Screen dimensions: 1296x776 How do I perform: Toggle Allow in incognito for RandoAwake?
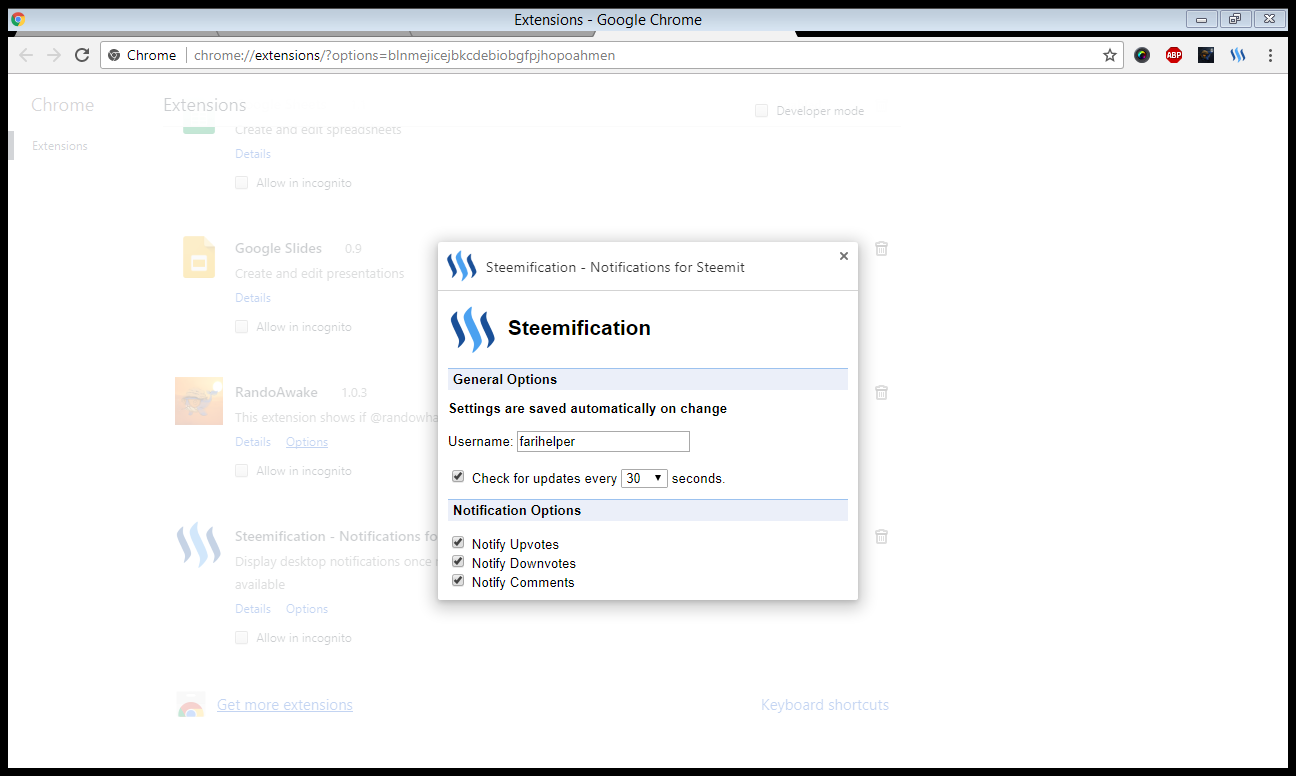click(242, 471)
